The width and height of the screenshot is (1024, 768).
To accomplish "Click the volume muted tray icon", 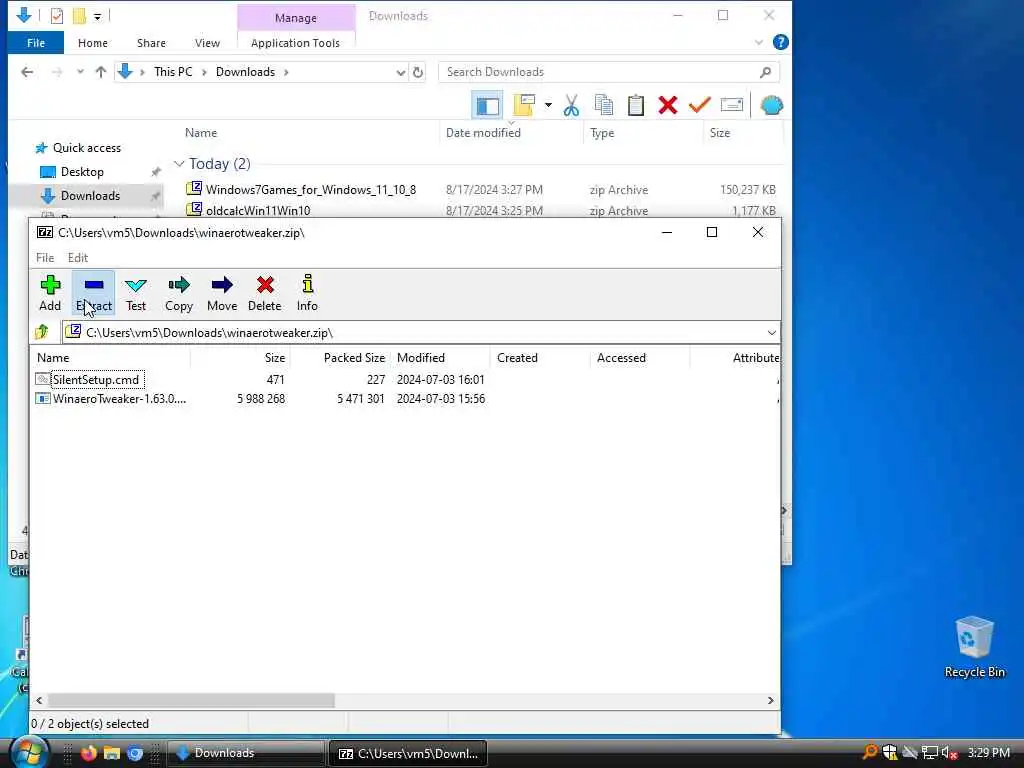I will point(949,753).
